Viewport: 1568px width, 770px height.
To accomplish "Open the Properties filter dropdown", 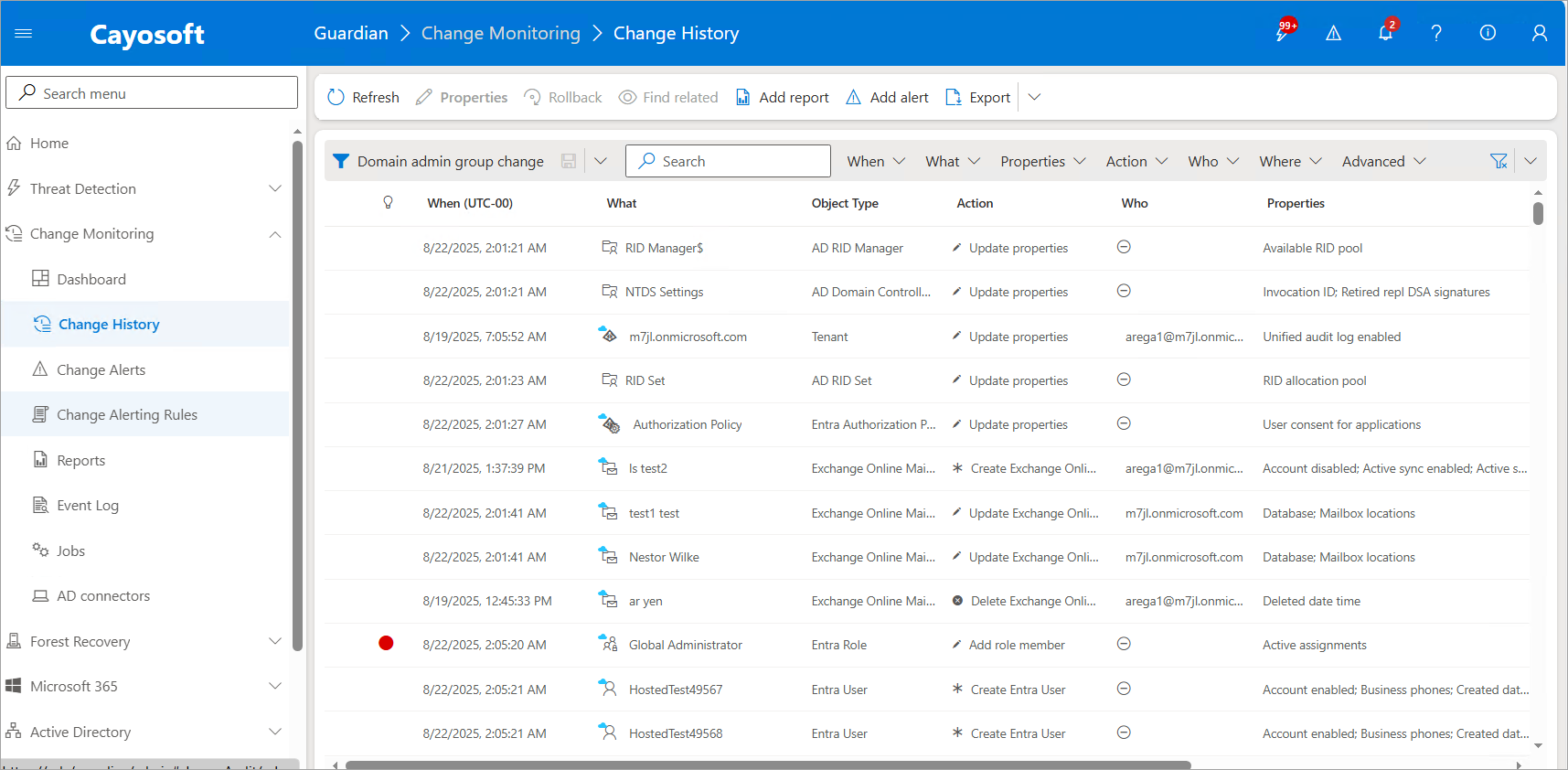I will (x=1043, y=161).
